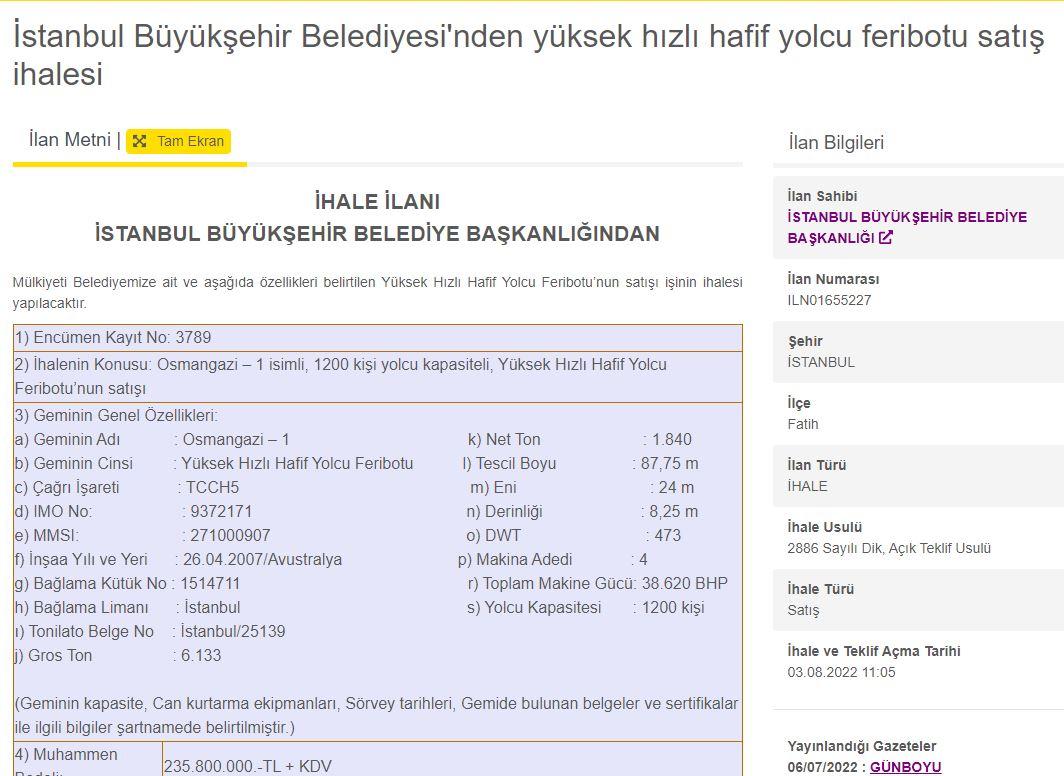The height and width of the screenshot is (776, 1064).
Task: Click the Şehir value İSTANBUL
Action: [821, 362]
